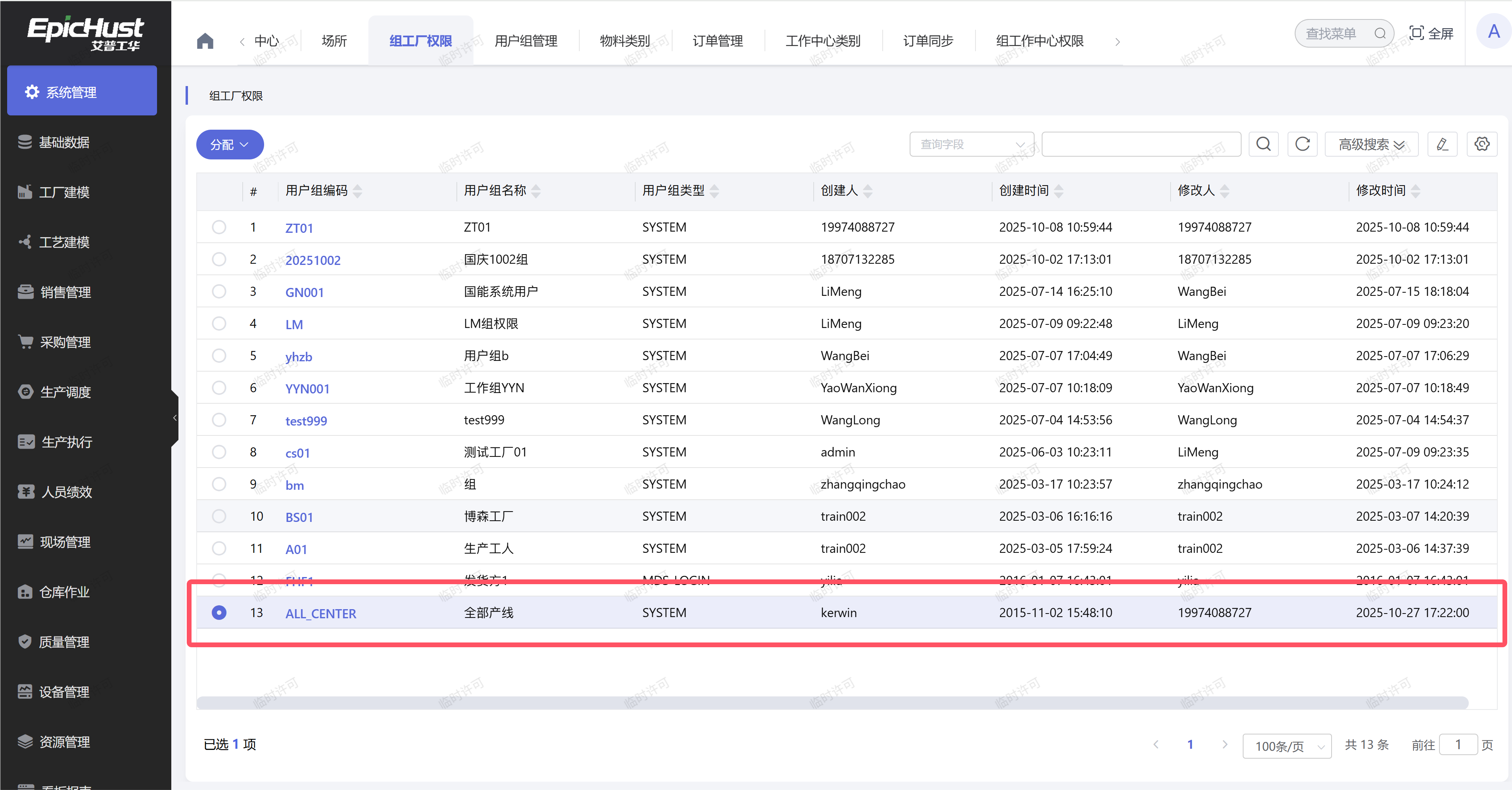Select radio button for GN001 row
1512x790 pixels.
pyautogui.click(x=219, y=292)
